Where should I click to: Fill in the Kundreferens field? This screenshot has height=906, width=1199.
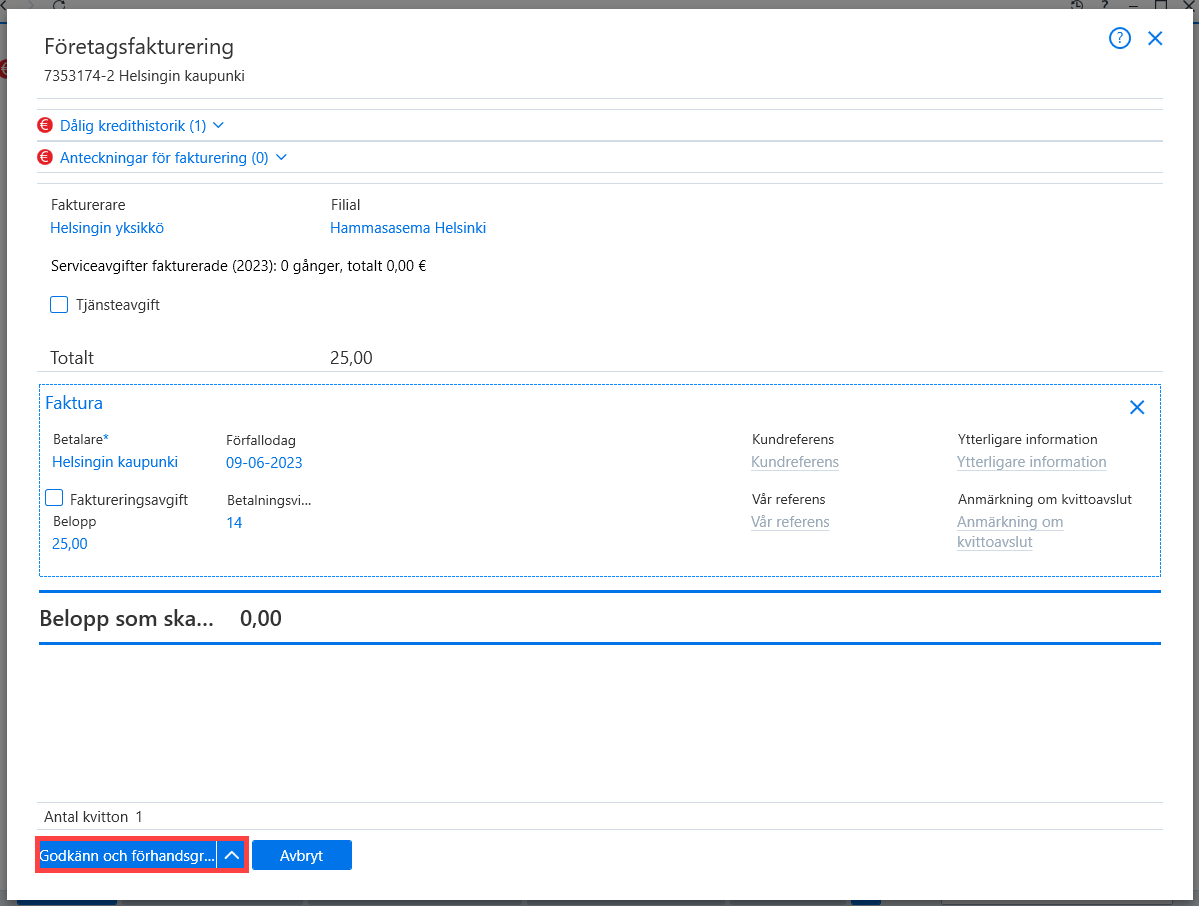[794, 462]
